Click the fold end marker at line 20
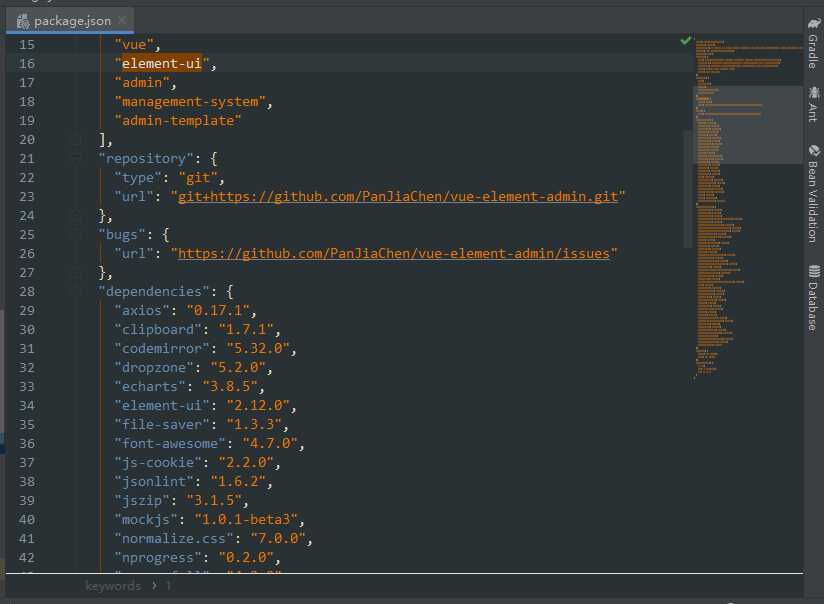The height and width of the screenshot is (604, 824). click(x=75, y=140)
